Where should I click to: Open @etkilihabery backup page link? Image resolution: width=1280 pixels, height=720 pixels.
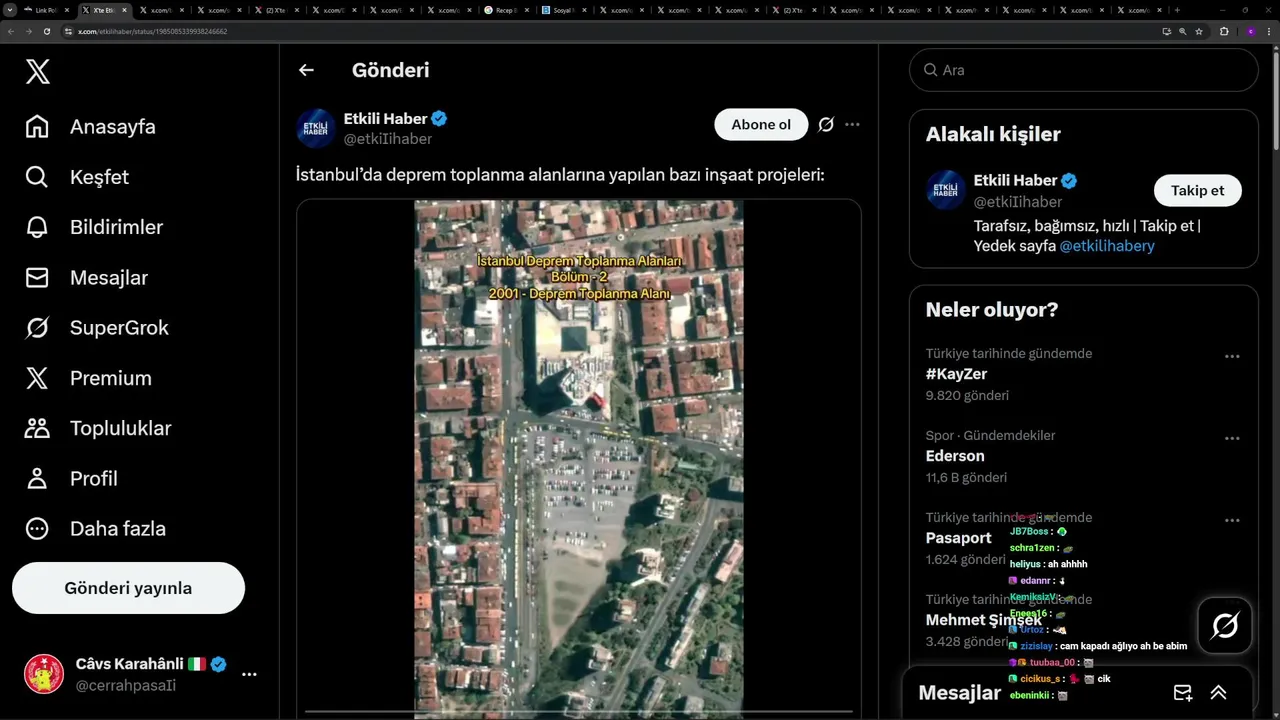[1107, 246]
